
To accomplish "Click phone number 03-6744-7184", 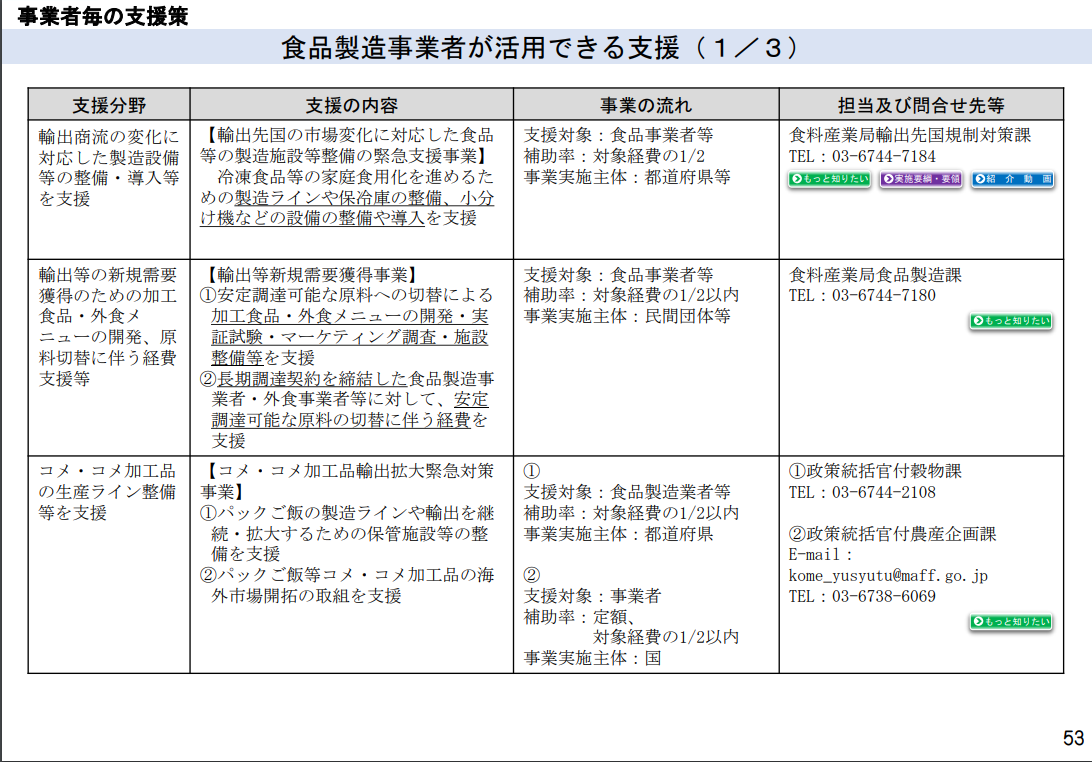I will click(884, 157).
